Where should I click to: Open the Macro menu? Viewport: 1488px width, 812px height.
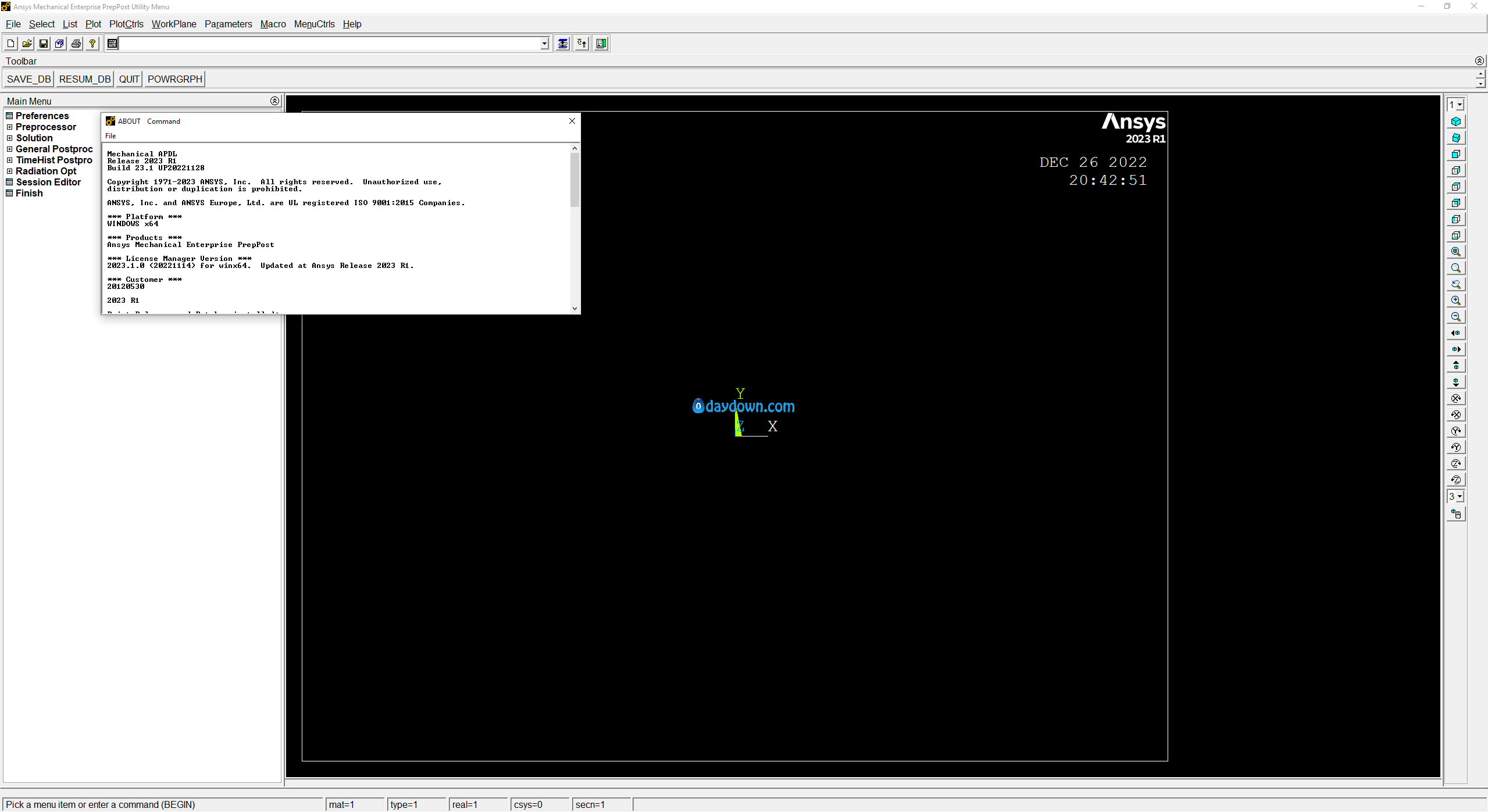pyautogui.click(x=273, y=24)
